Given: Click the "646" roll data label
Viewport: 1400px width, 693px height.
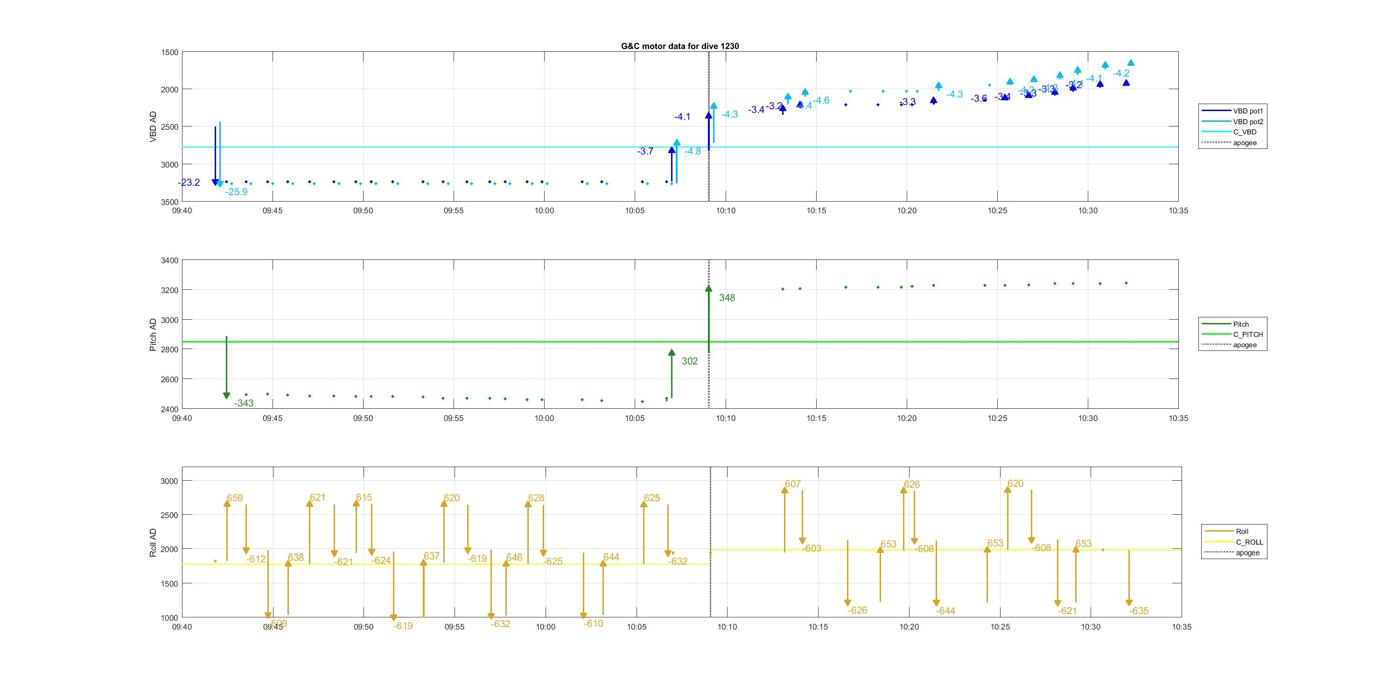Looking at the screenshot, I should 514,558.
